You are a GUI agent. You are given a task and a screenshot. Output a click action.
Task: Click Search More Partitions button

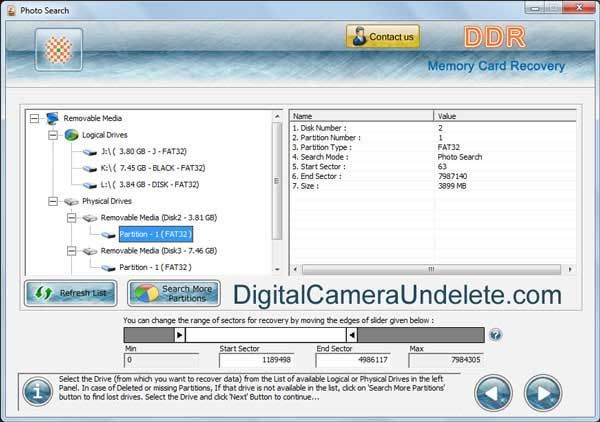pos(174,293)
